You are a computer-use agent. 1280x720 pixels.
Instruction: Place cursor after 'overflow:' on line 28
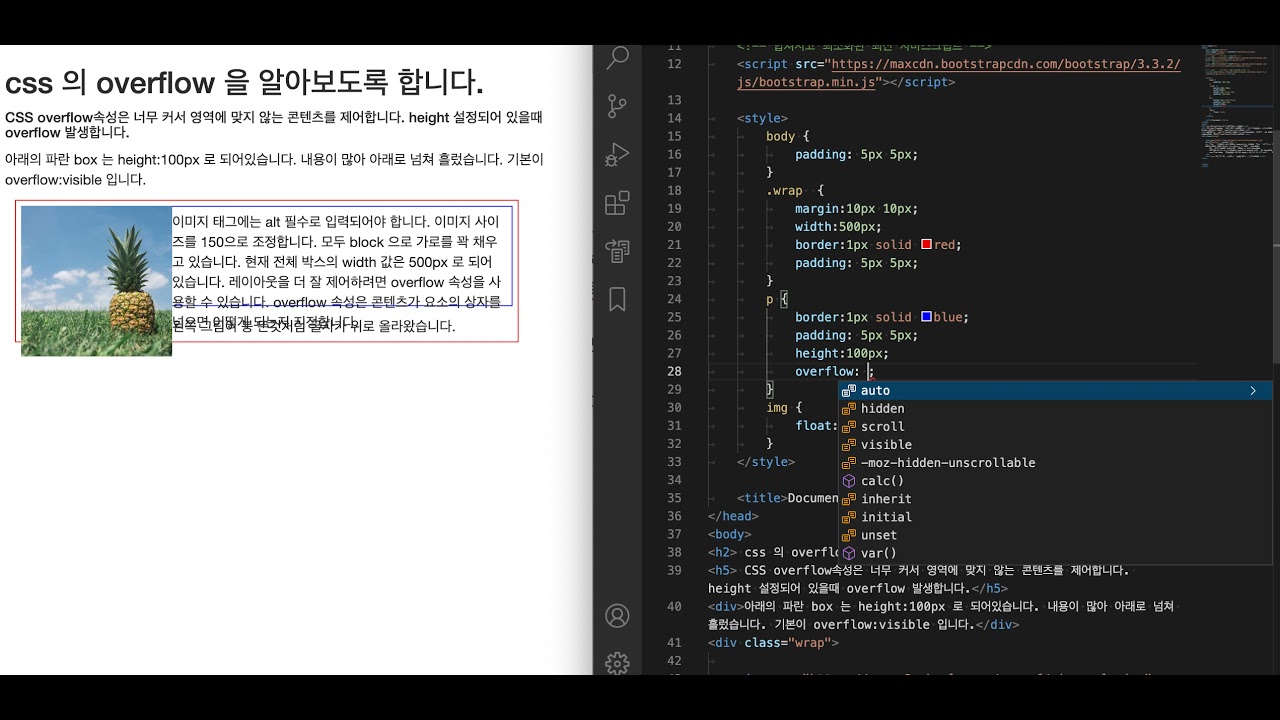click(868, 371)
